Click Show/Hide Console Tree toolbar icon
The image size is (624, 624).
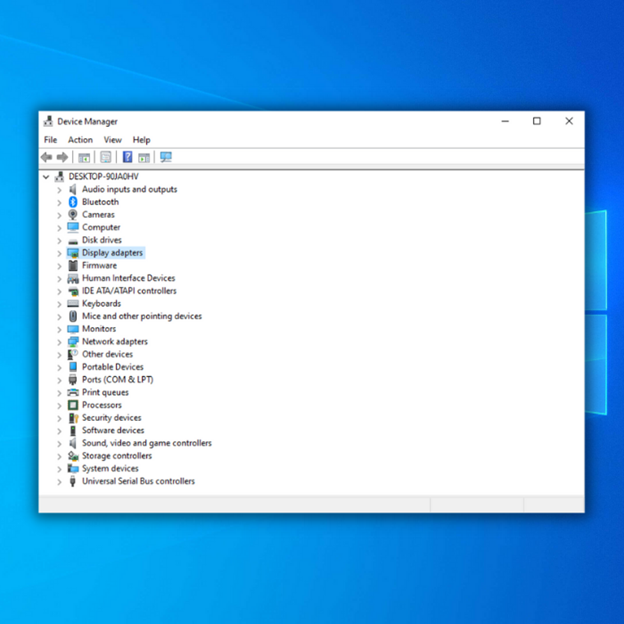[x=84, y=158]
